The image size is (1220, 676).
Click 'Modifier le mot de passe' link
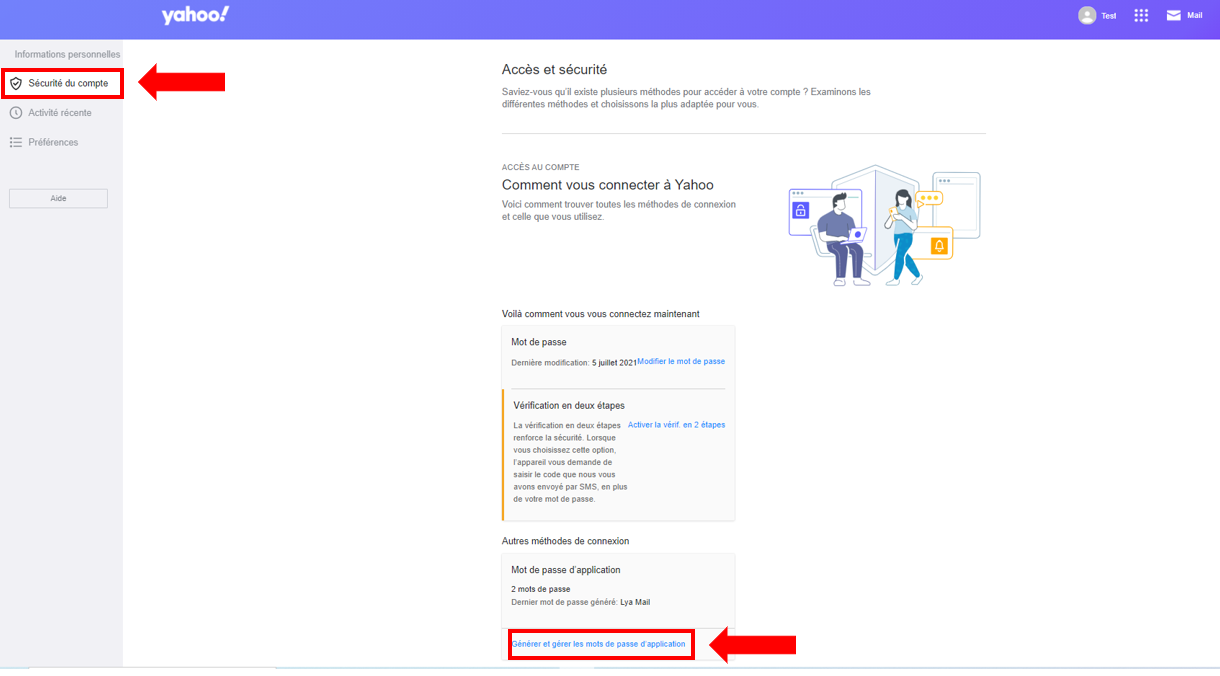(681, 361)
